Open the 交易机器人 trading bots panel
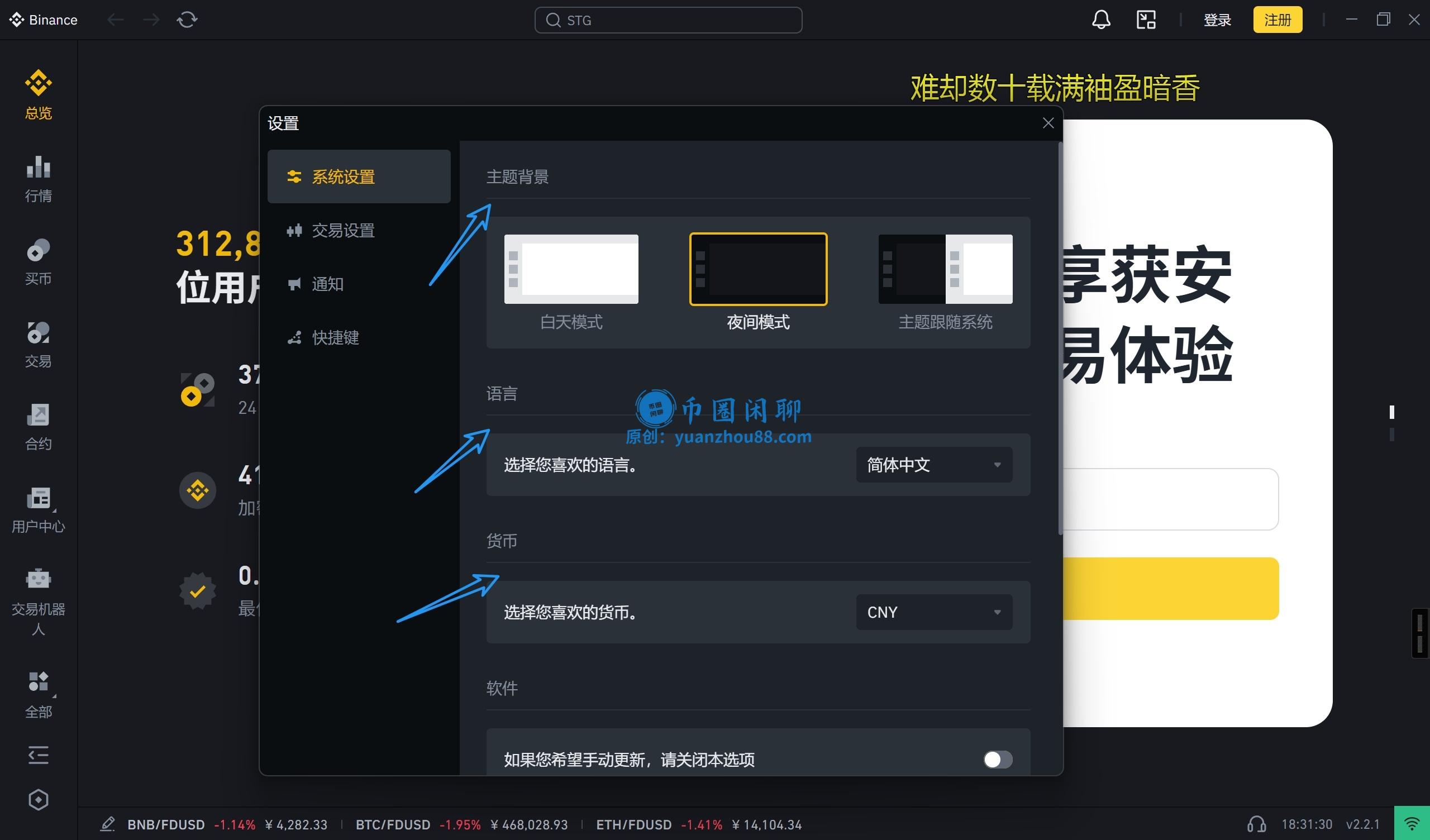The width and height of the screenshot is (1430, 840). pos(37,590)
